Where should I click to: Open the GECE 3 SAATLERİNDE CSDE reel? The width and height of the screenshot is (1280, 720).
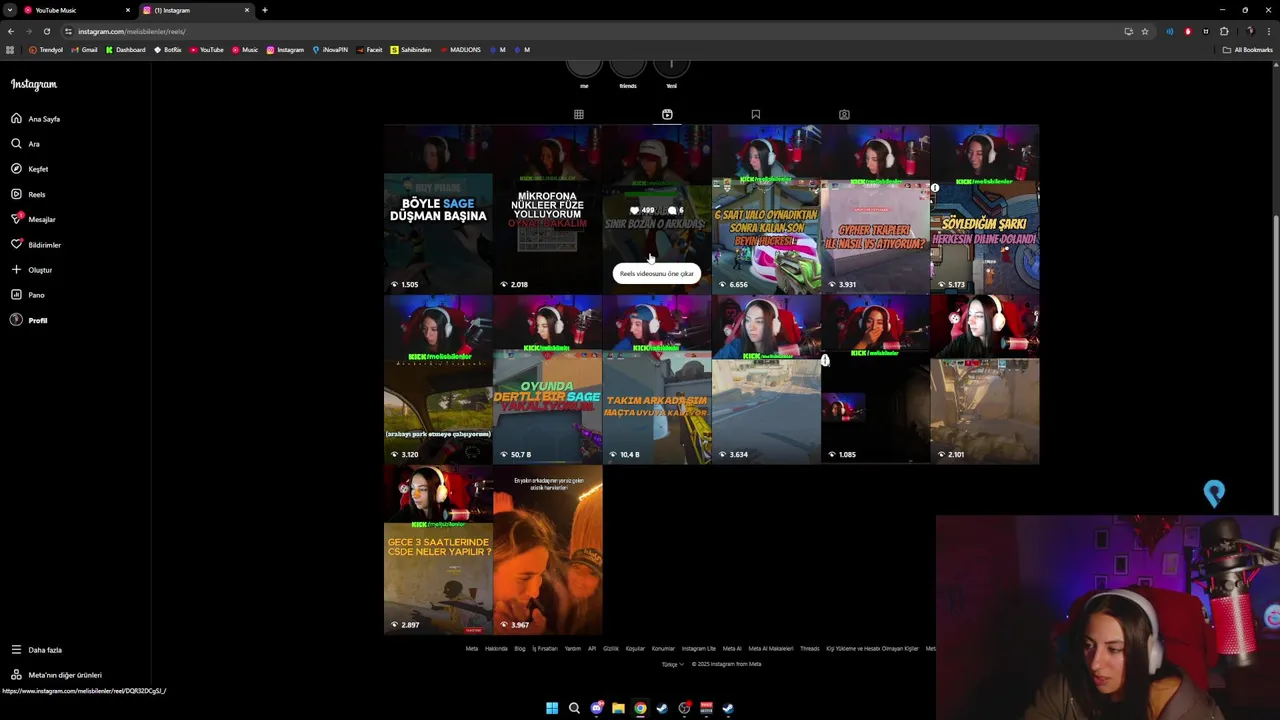[438, 550]
